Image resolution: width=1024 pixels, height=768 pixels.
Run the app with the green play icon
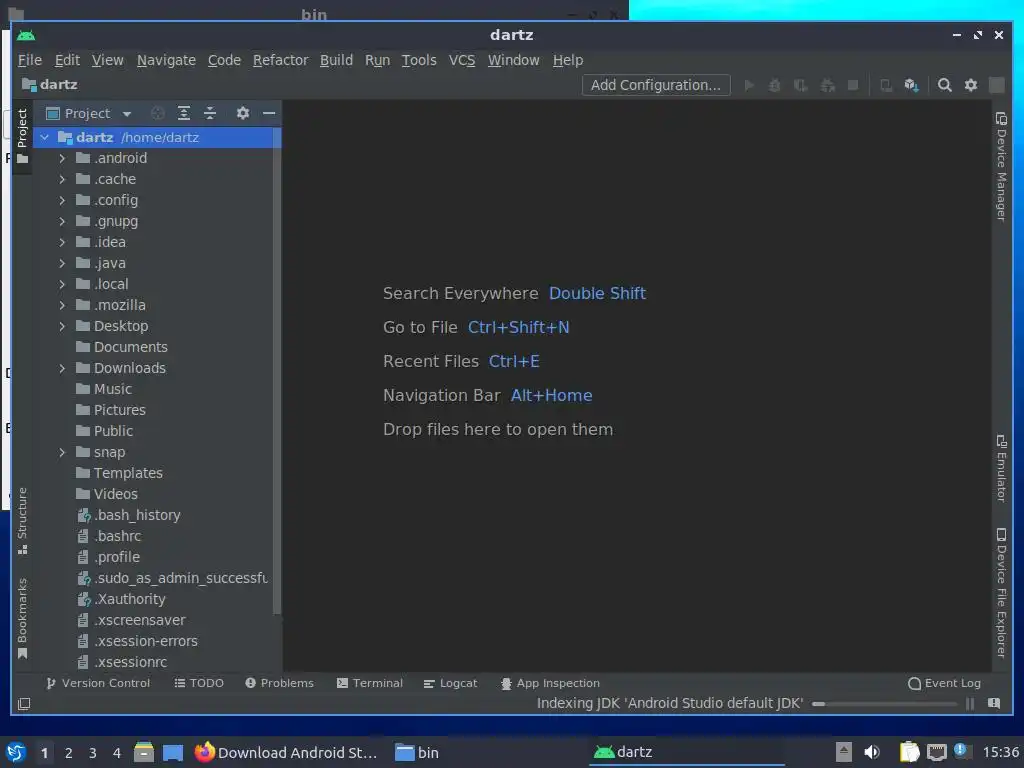click(749, 85)
